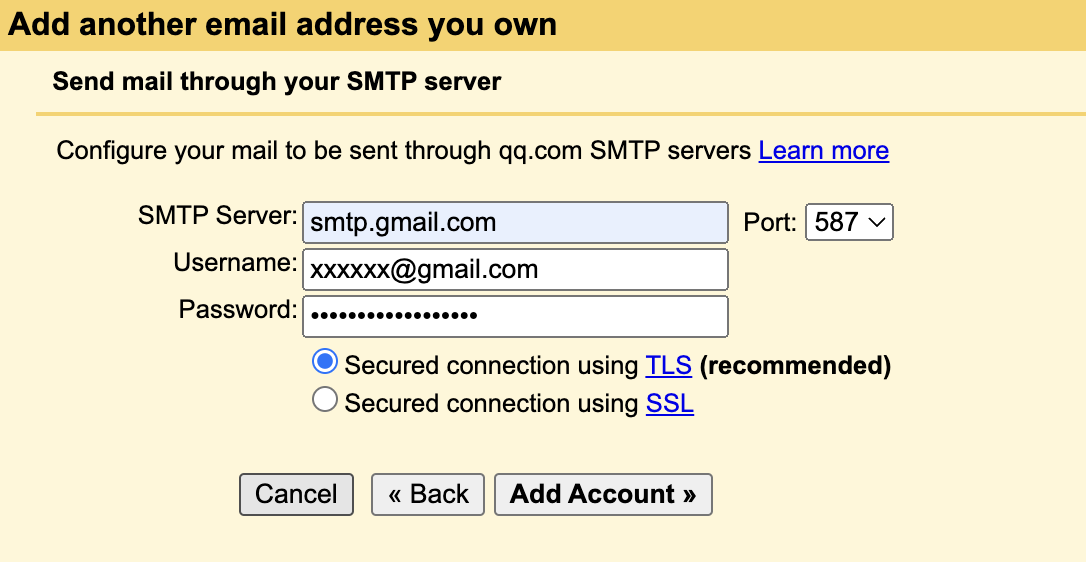
Task: Click the SMTP Server field containing smtp.gmail.com
Action: [x=515, y=222]
